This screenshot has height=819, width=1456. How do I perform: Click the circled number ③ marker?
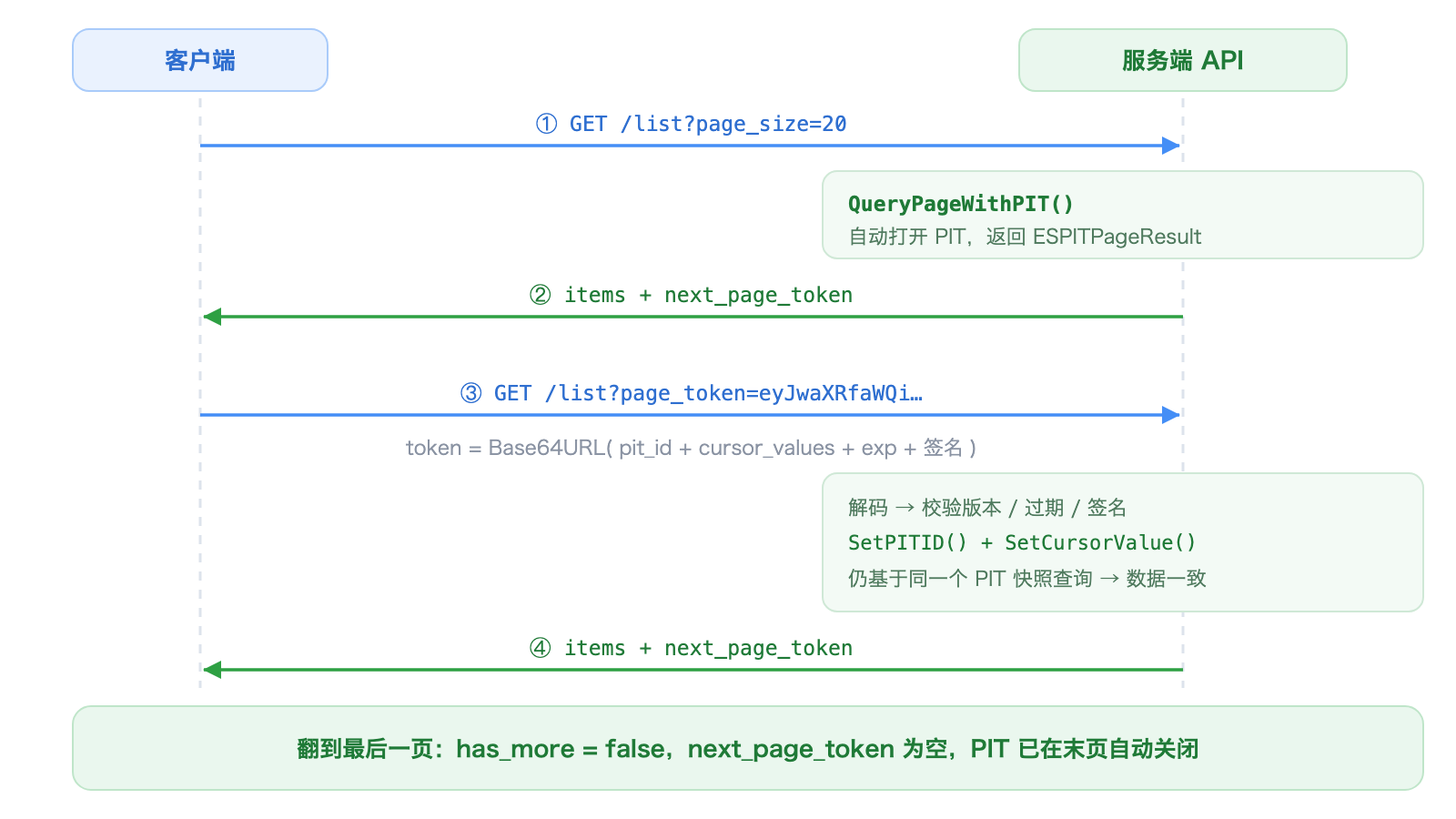click(x=470, y=393)
